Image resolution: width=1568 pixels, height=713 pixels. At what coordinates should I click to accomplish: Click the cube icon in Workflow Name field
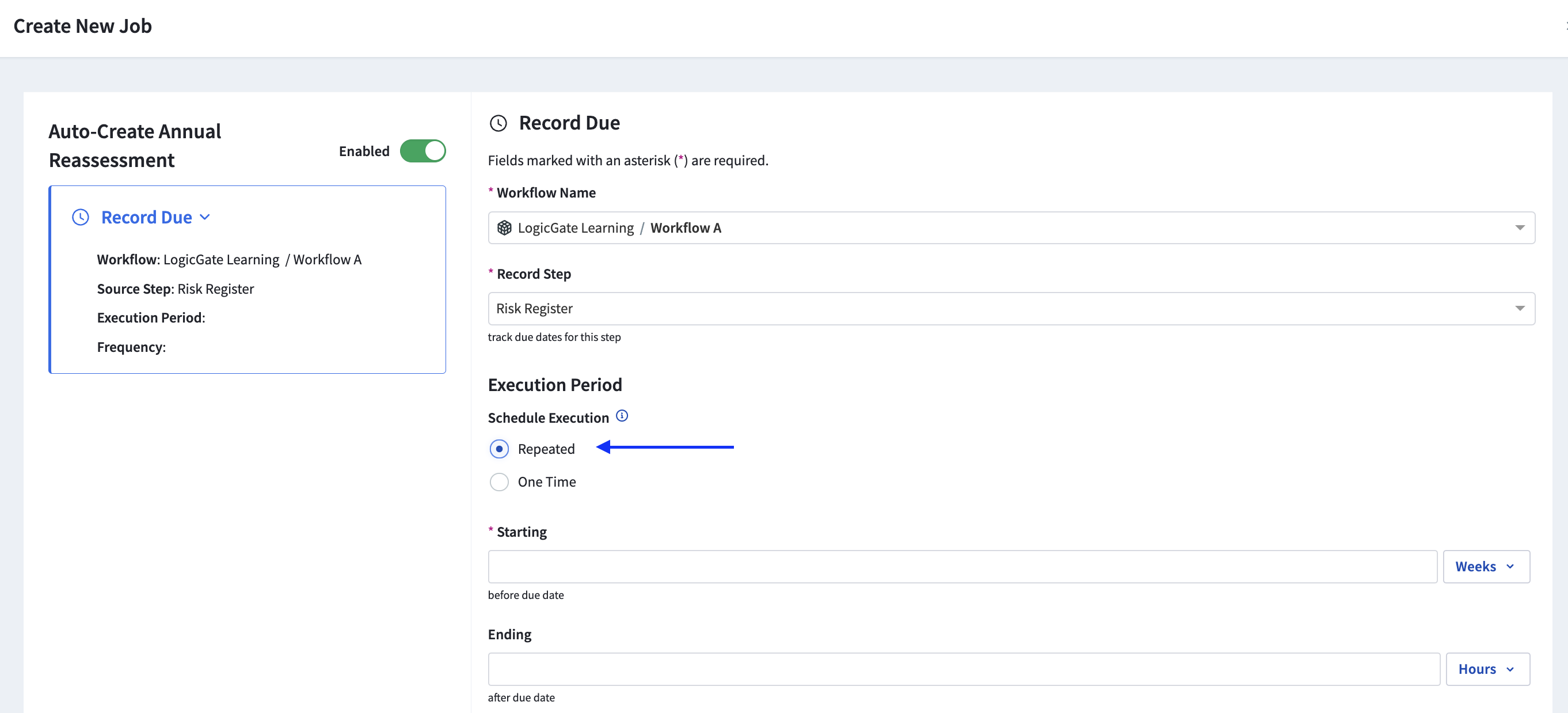click(504, 227)
